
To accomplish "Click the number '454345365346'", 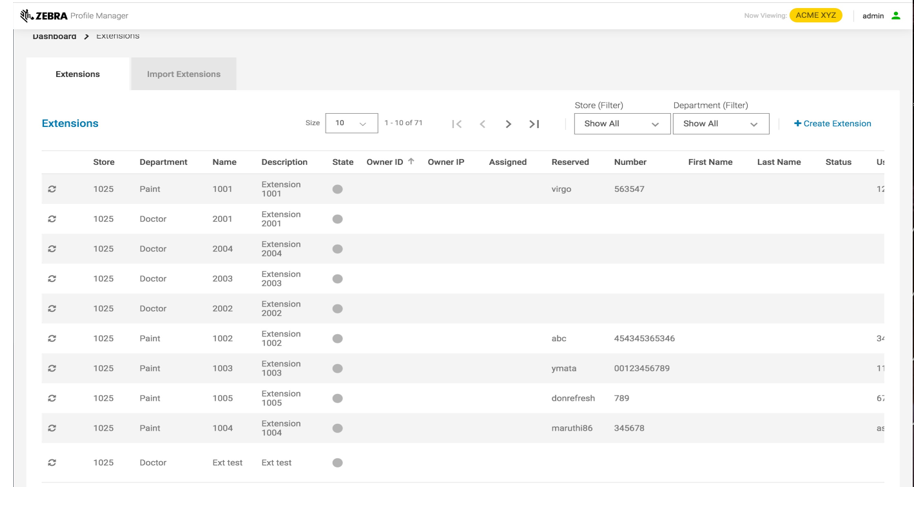I will [x=644, y=338].
